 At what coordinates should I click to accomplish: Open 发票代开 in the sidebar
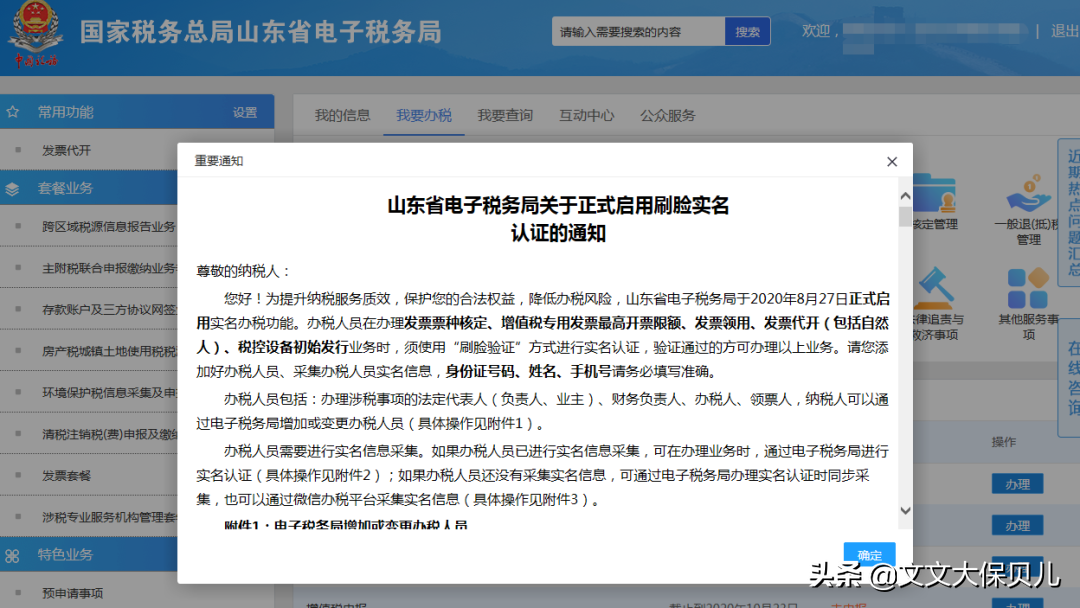[x=66, y=150]
